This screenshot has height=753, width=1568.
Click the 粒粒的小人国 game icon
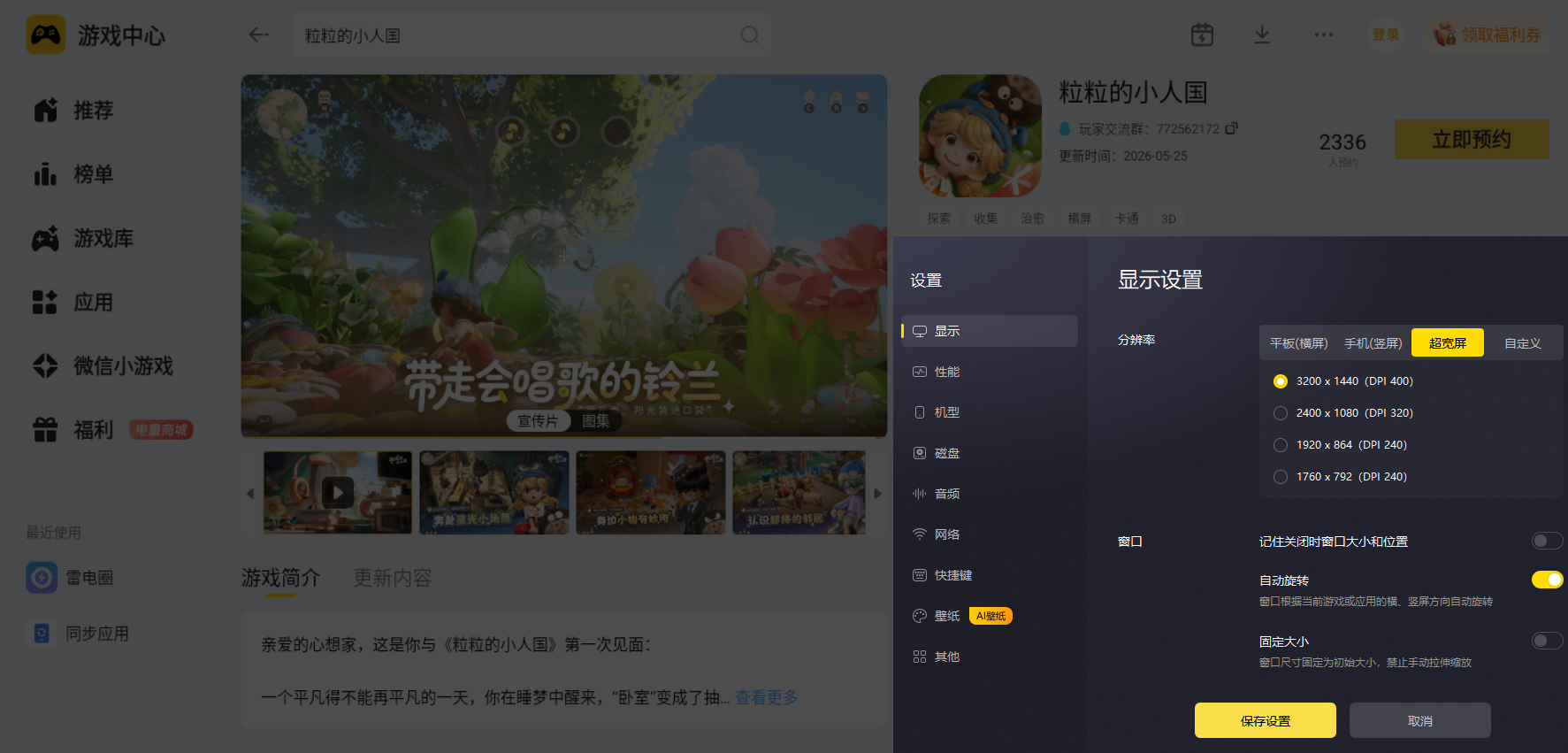point(980,135)
